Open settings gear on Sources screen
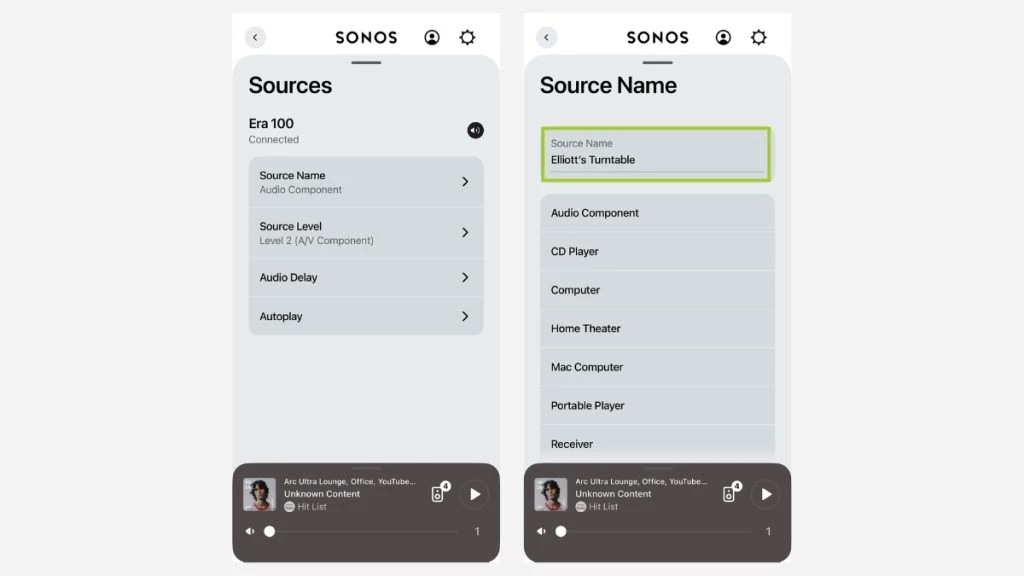This screenshot has height=576, width=1024. tap(468, 37)
